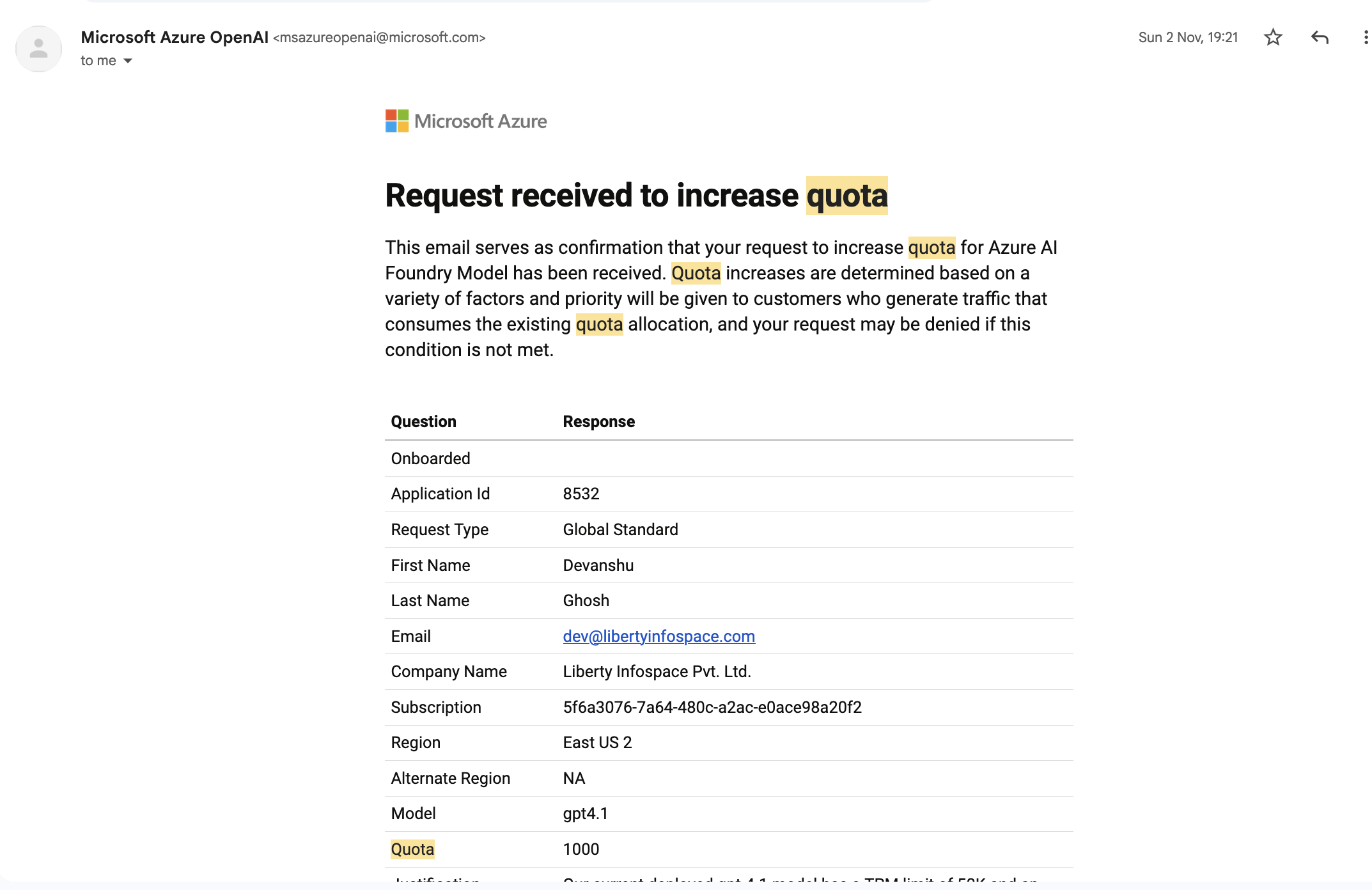The height and width of the screenshot is (890, 1372).
Task: Click the Liberty Infospace Pvt. Ltd. company name
Action: [x=657, y=671]
